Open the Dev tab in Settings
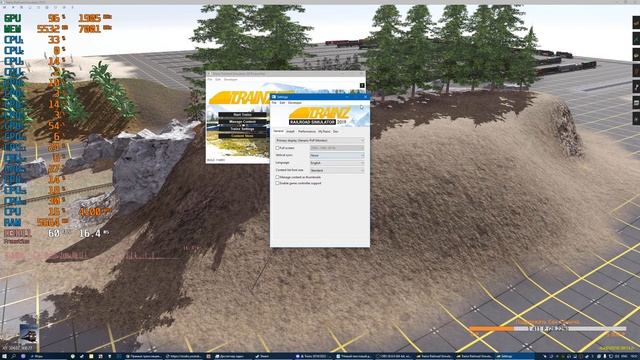Image resolution: width=640 pixels, height=360 pixels. (x=336, y=131)
